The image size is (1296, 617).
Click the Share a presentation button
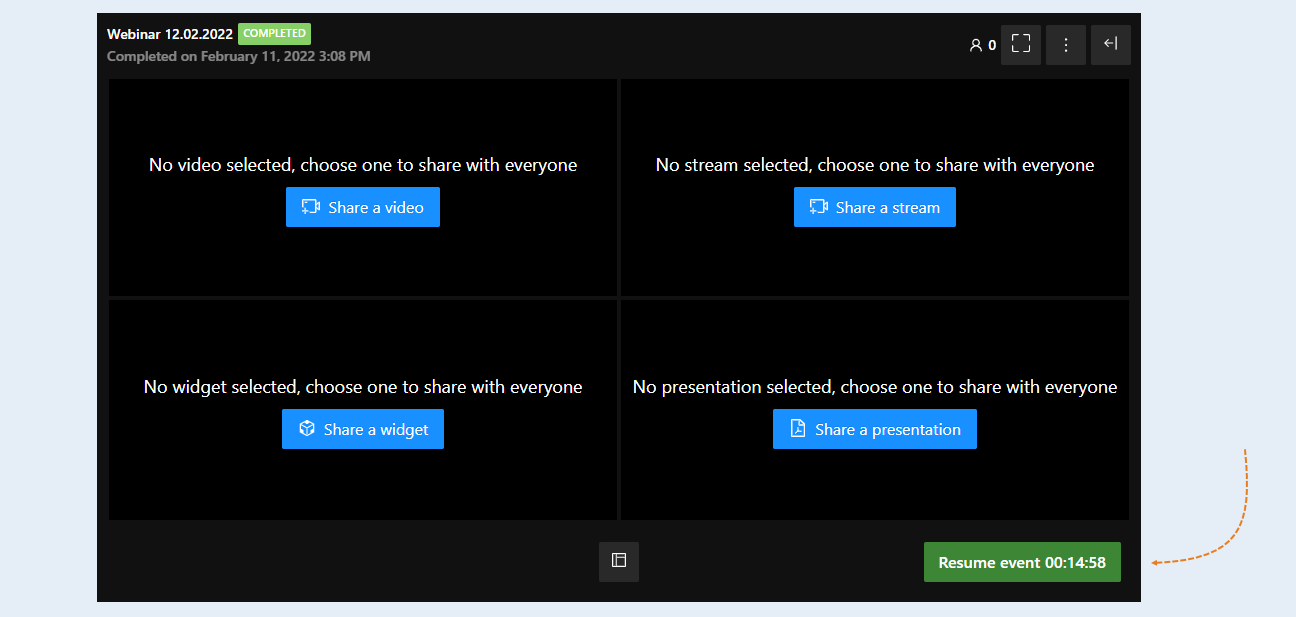pyautogui.click(x=875, y=429)
